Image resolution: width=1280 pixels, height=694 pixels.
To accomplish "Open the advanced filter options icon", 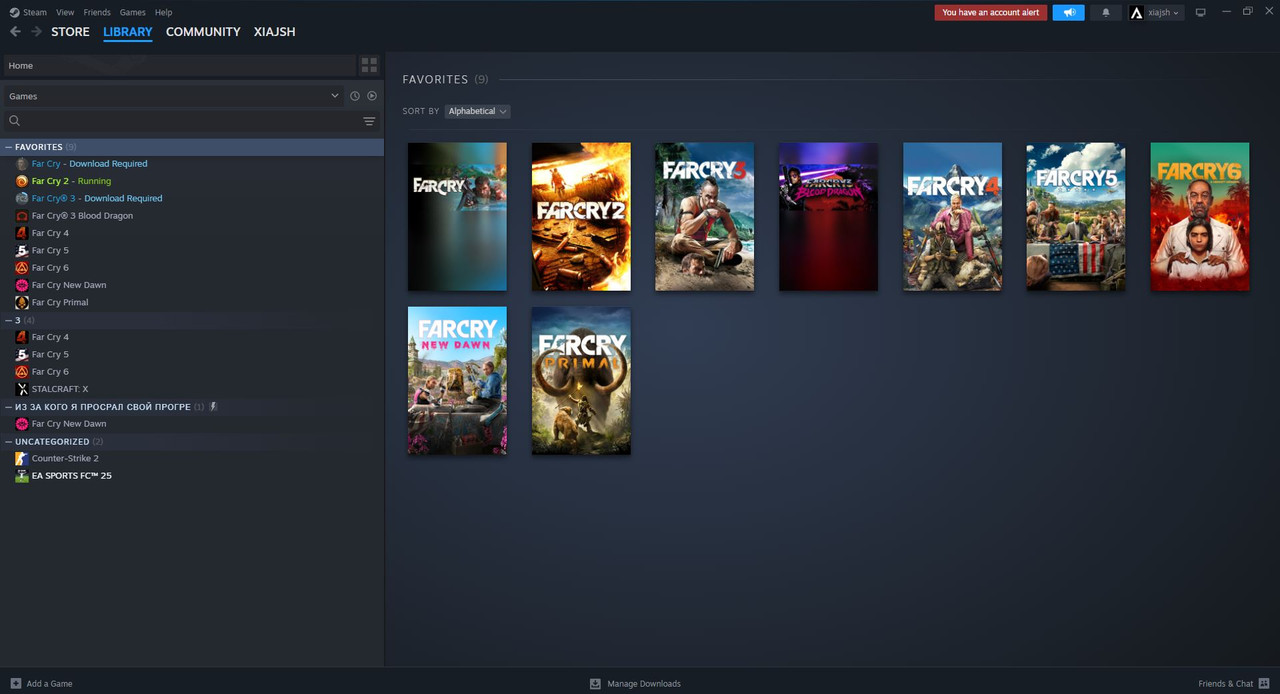I will [369, 121].
